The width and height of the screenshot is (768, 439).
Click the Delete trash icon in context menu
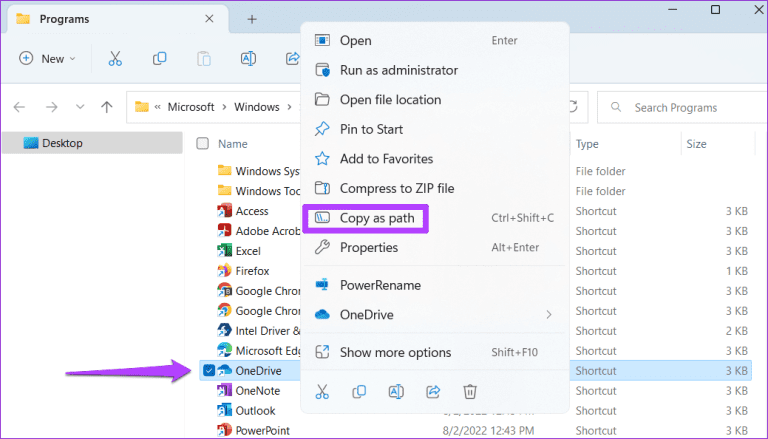pyautogui.click(x=470, y=391)
